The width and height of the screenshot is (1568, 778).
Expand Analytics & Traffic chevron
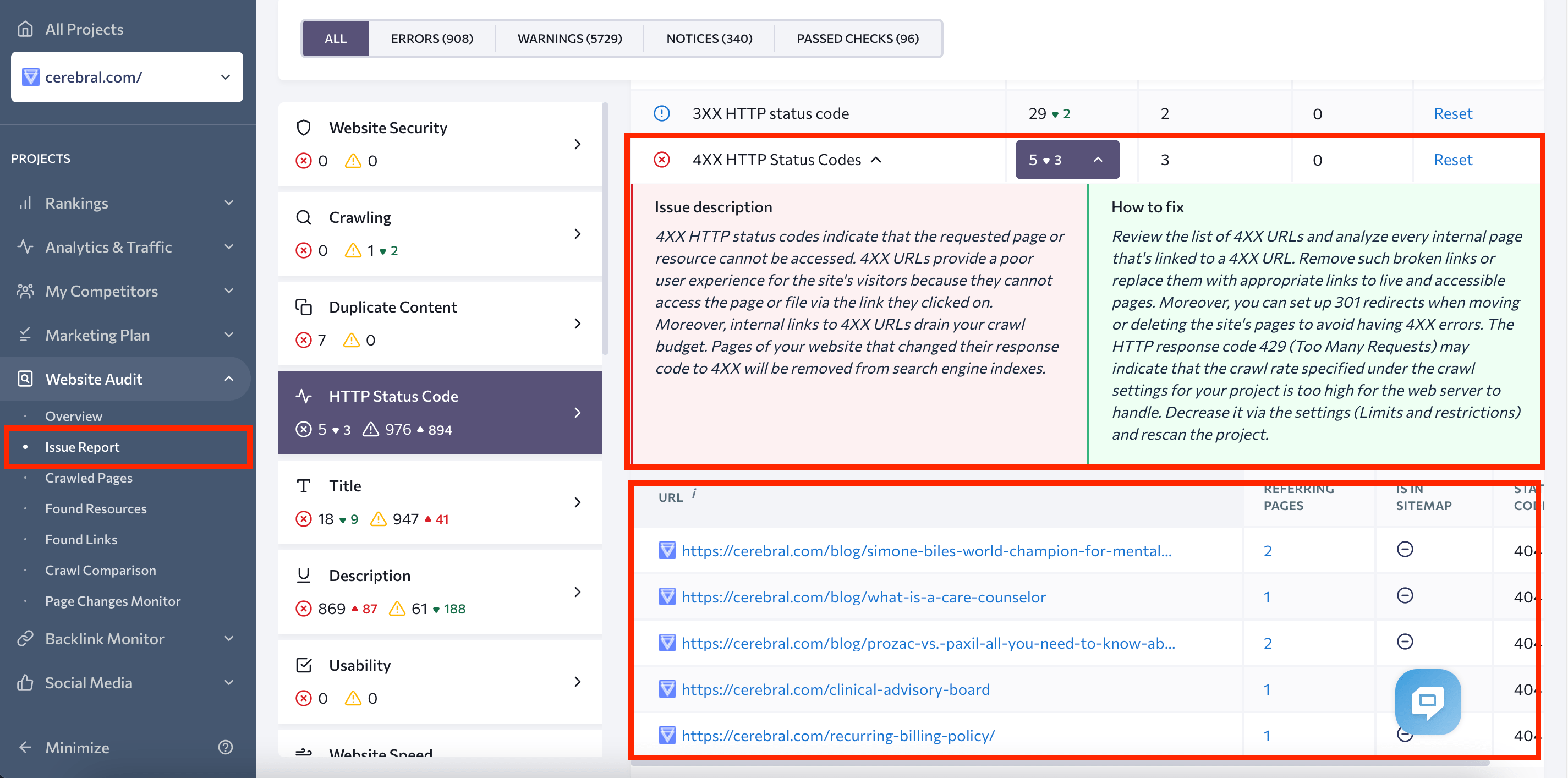tap(229, 246)
